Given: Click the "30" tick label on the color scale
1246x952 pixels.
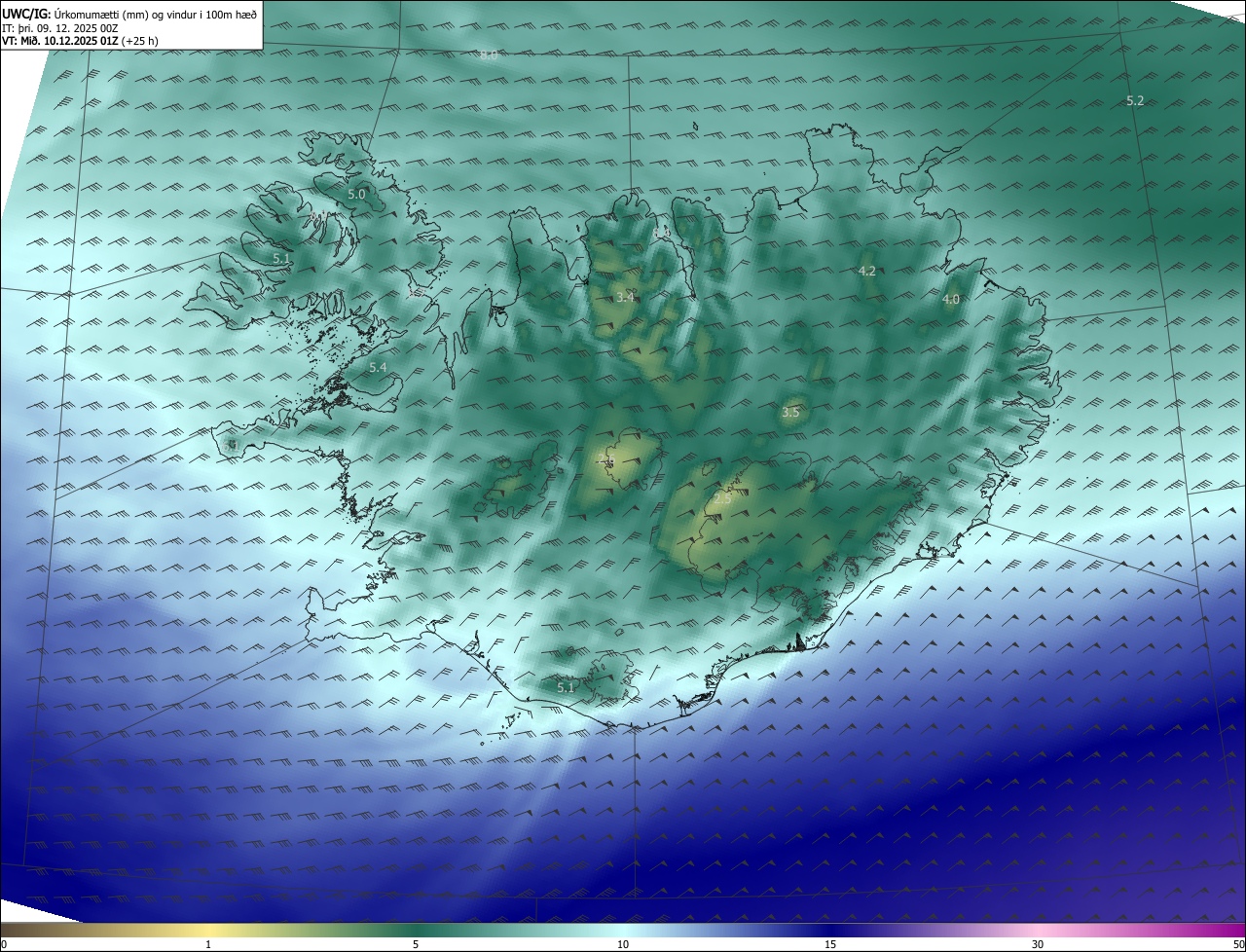Looking at the screenshot, I should click(x=1038, y=944).
